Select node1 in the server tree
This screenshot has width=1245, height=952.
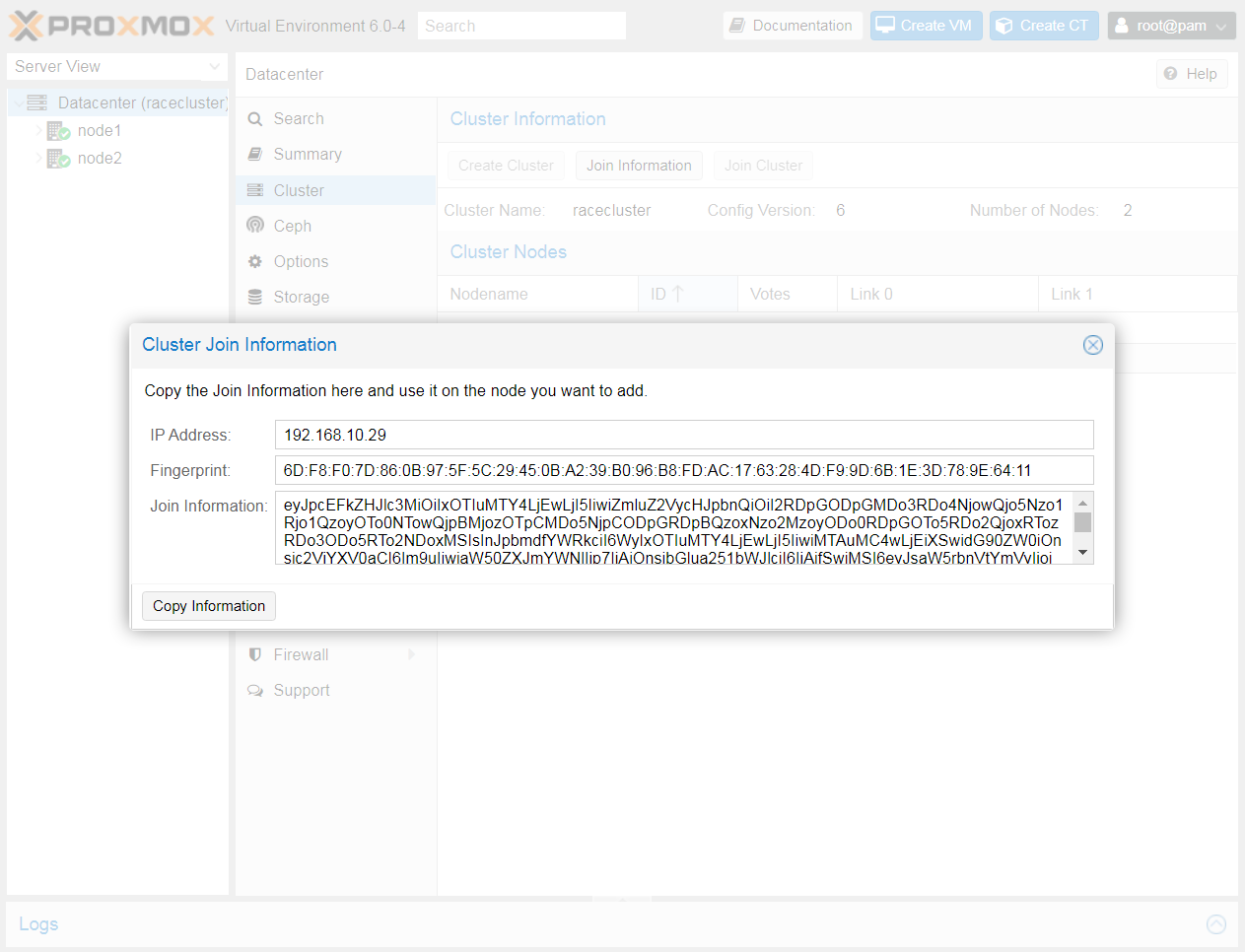click(100, 130)
